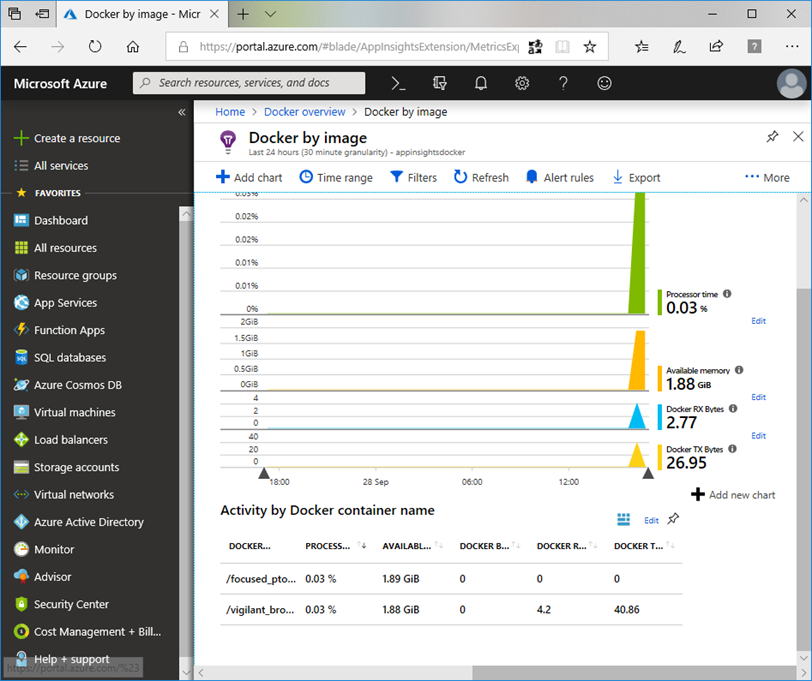Pin the activity table to dashboard
This screenshot has height=681, width=812.
coord(673,519)
